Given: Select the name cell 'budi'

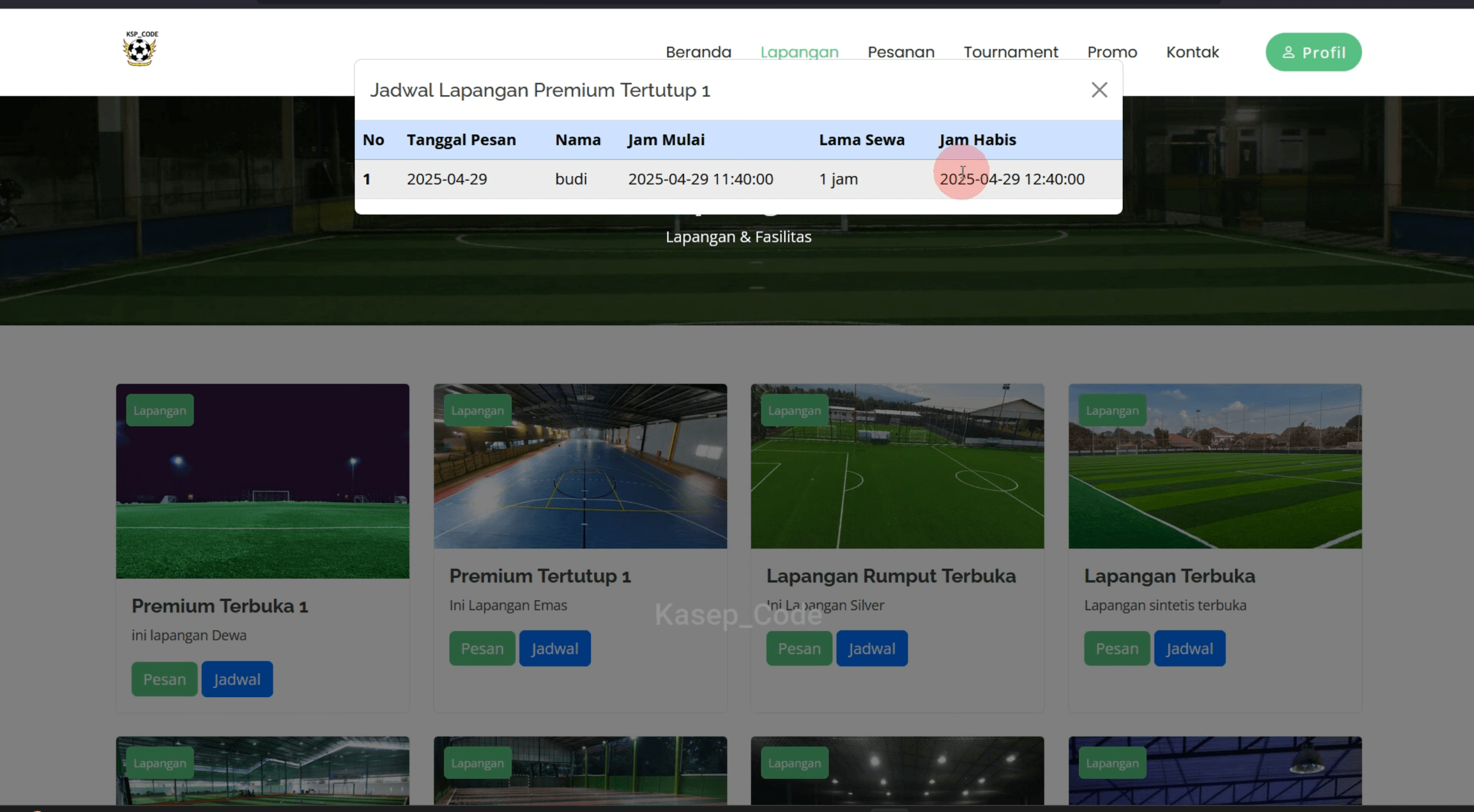Looking at the screenshot, I should coord(571,179).
